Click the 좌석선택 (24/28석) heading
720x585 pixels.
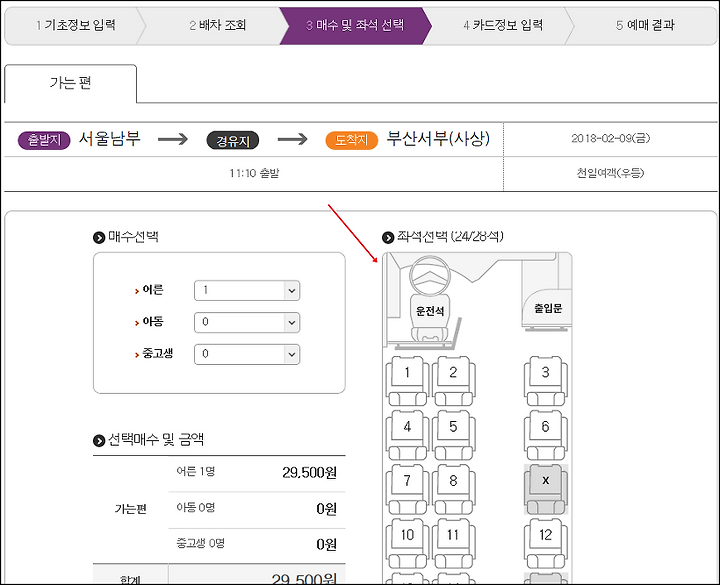click(450, 236)
